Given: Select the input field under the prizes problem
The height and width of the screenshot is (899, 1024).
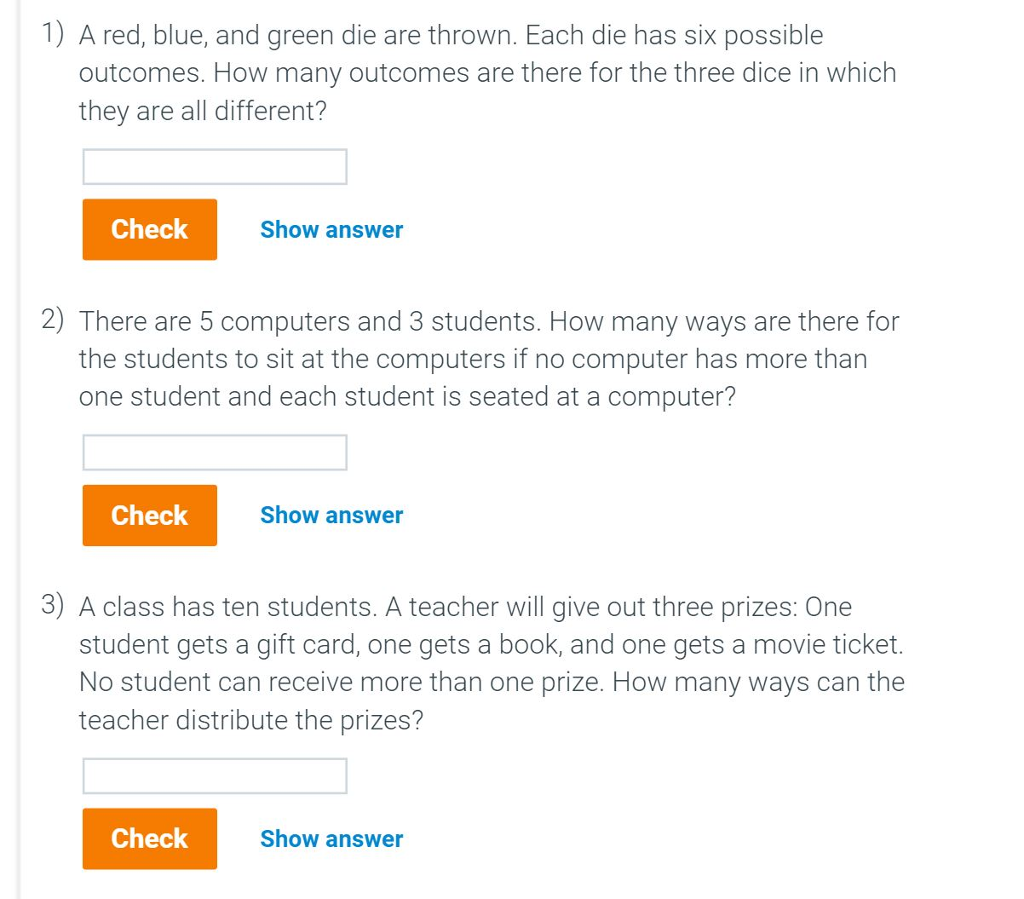Looking at the screenshot, I should pyautogui.click(x=214, y=775).
